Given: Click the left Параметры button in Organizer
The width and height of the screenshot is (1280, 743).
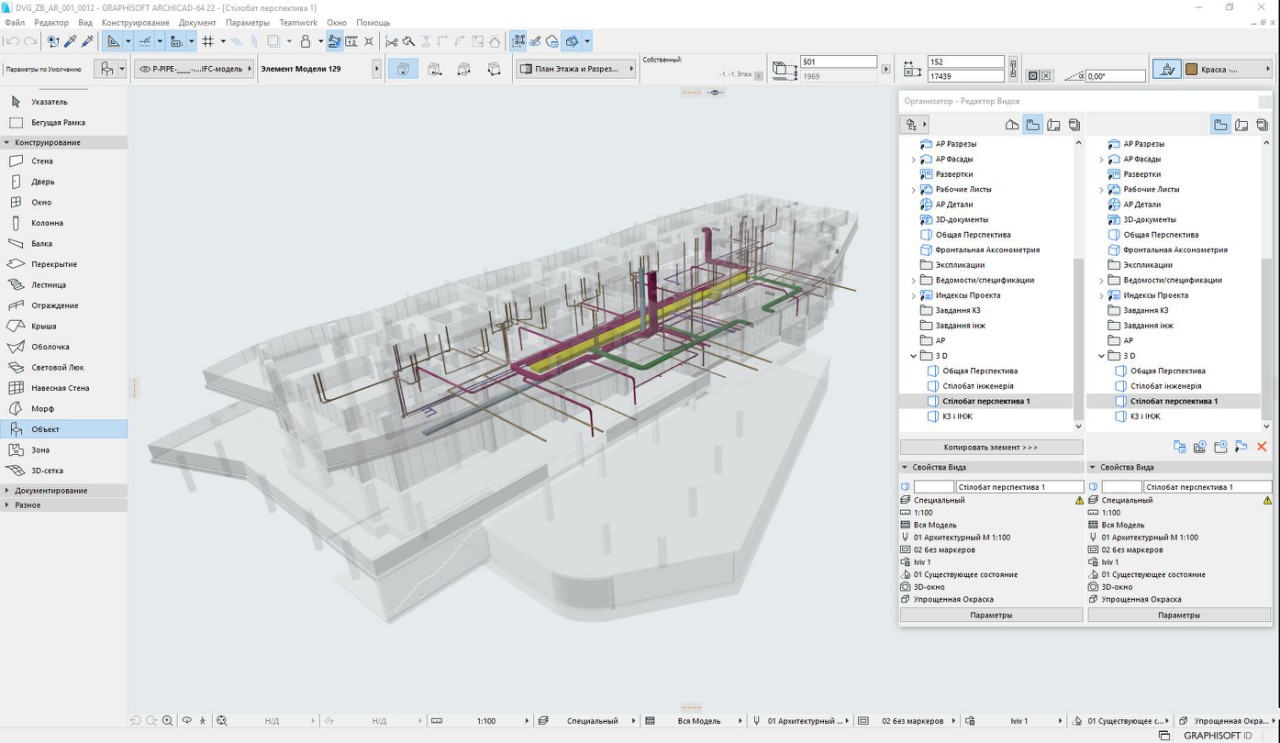Looking at the screenshot, I should pyautogui.click(x=990, y=615).
